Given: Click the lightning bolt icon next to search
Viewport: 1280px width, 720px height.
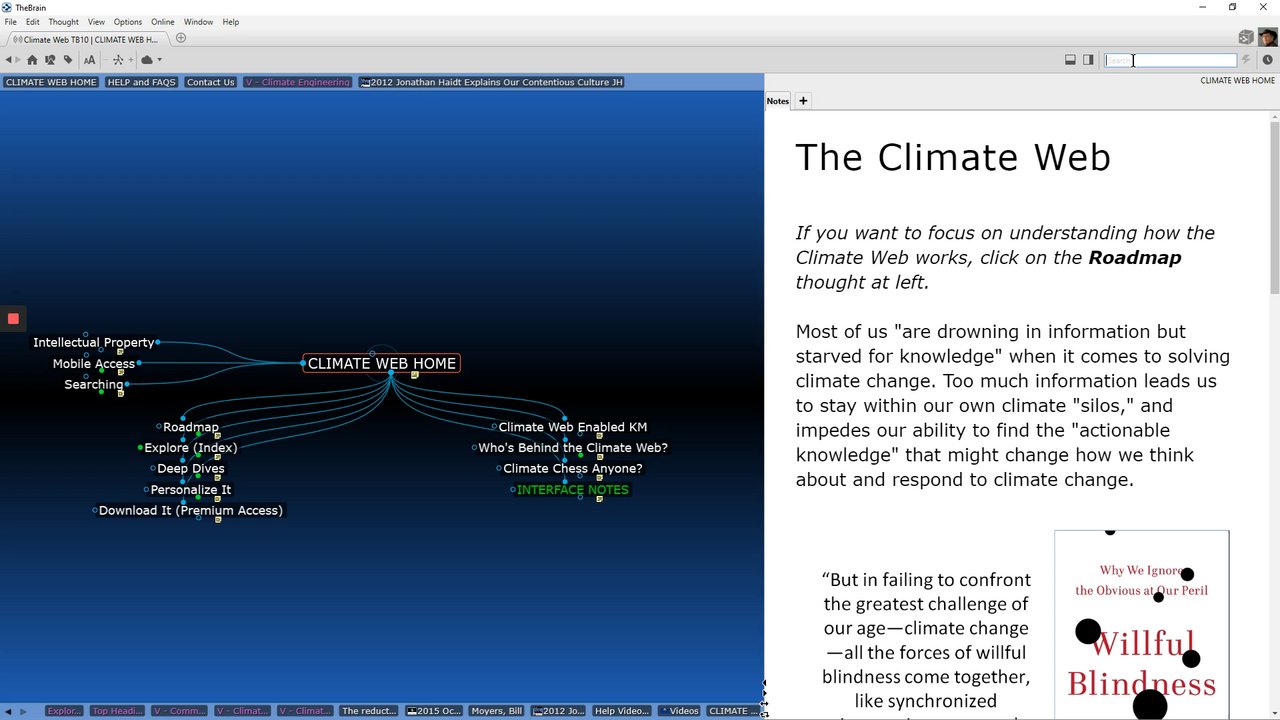Looking at the screenshot, I should [1246, 60].
